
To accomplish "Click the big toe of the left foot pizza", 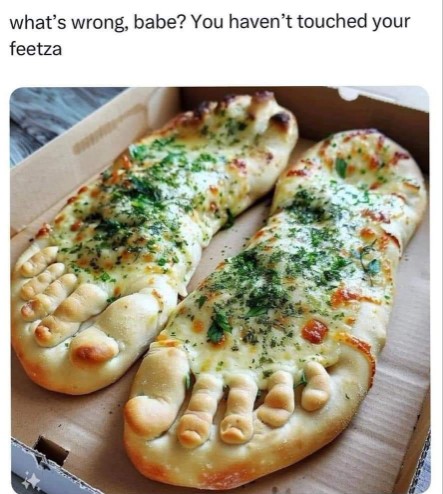I will [94, 351].
